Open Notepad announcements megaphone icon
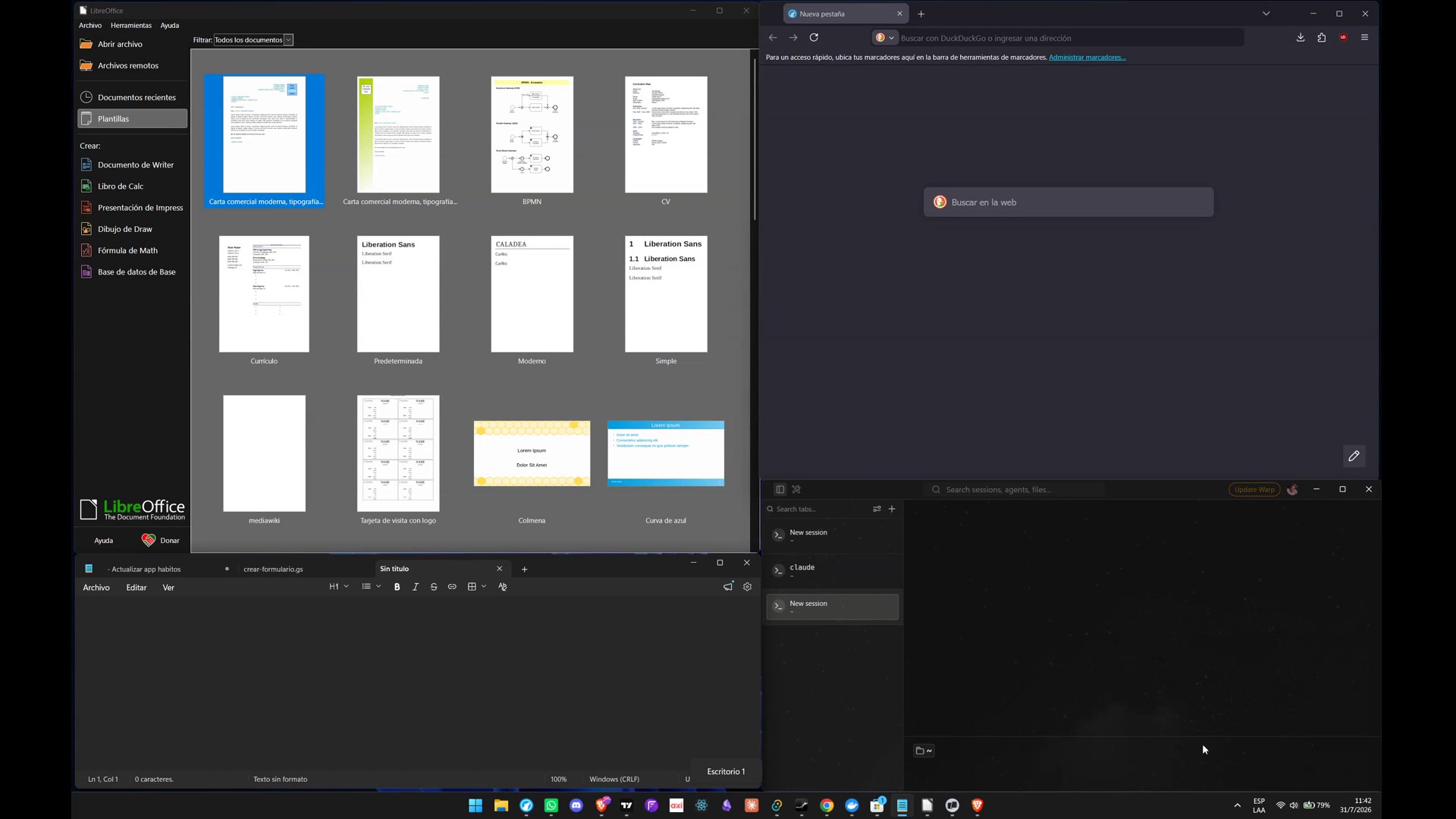This screenshot has height=819, width=1456. (x=728, y=587)
